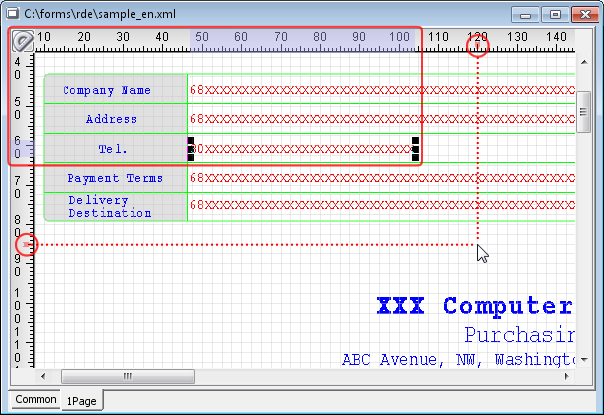The image size is (604, 415).
Task: Select the Tel. label cell
Action: pyautogui.click(x=116, y=148)
